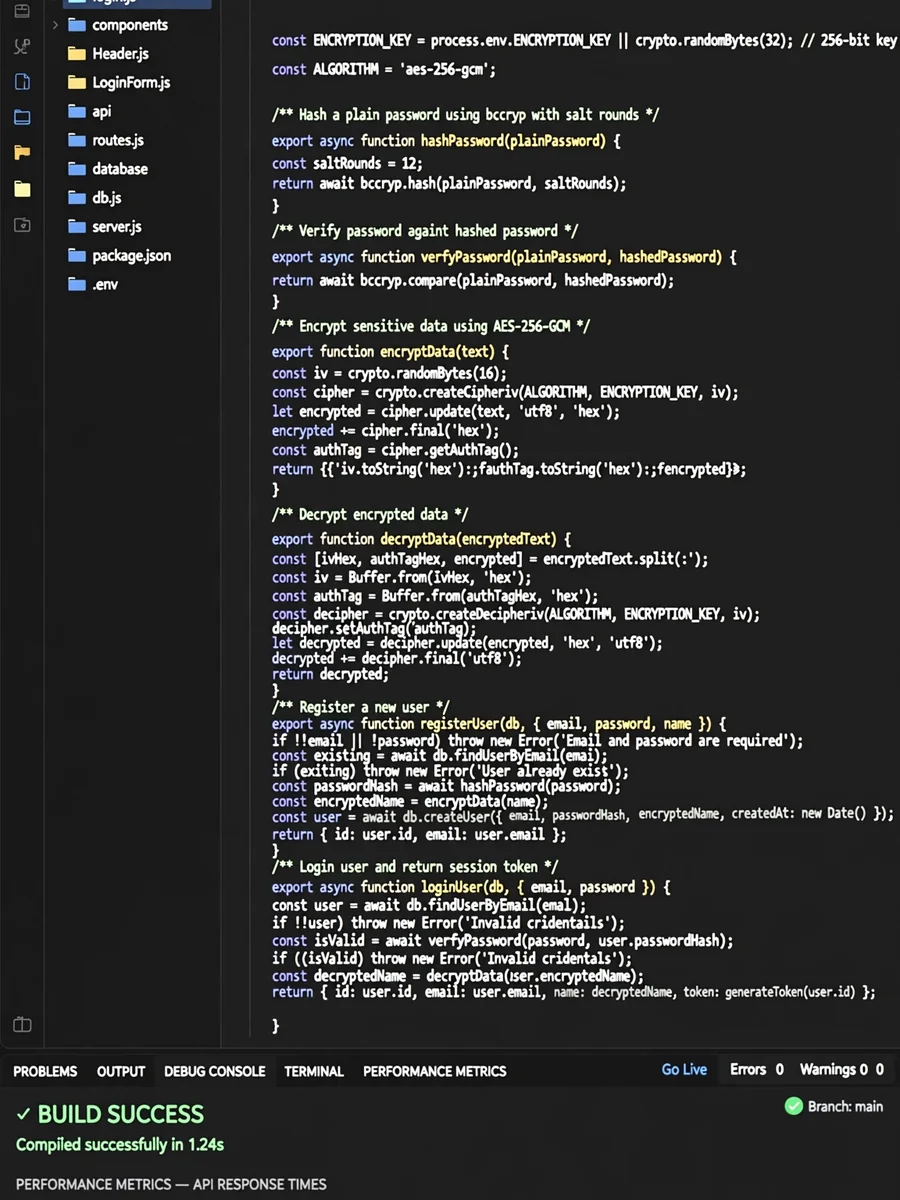
Task: Open the source control branch icon
Action: click(x=22, y=47)
